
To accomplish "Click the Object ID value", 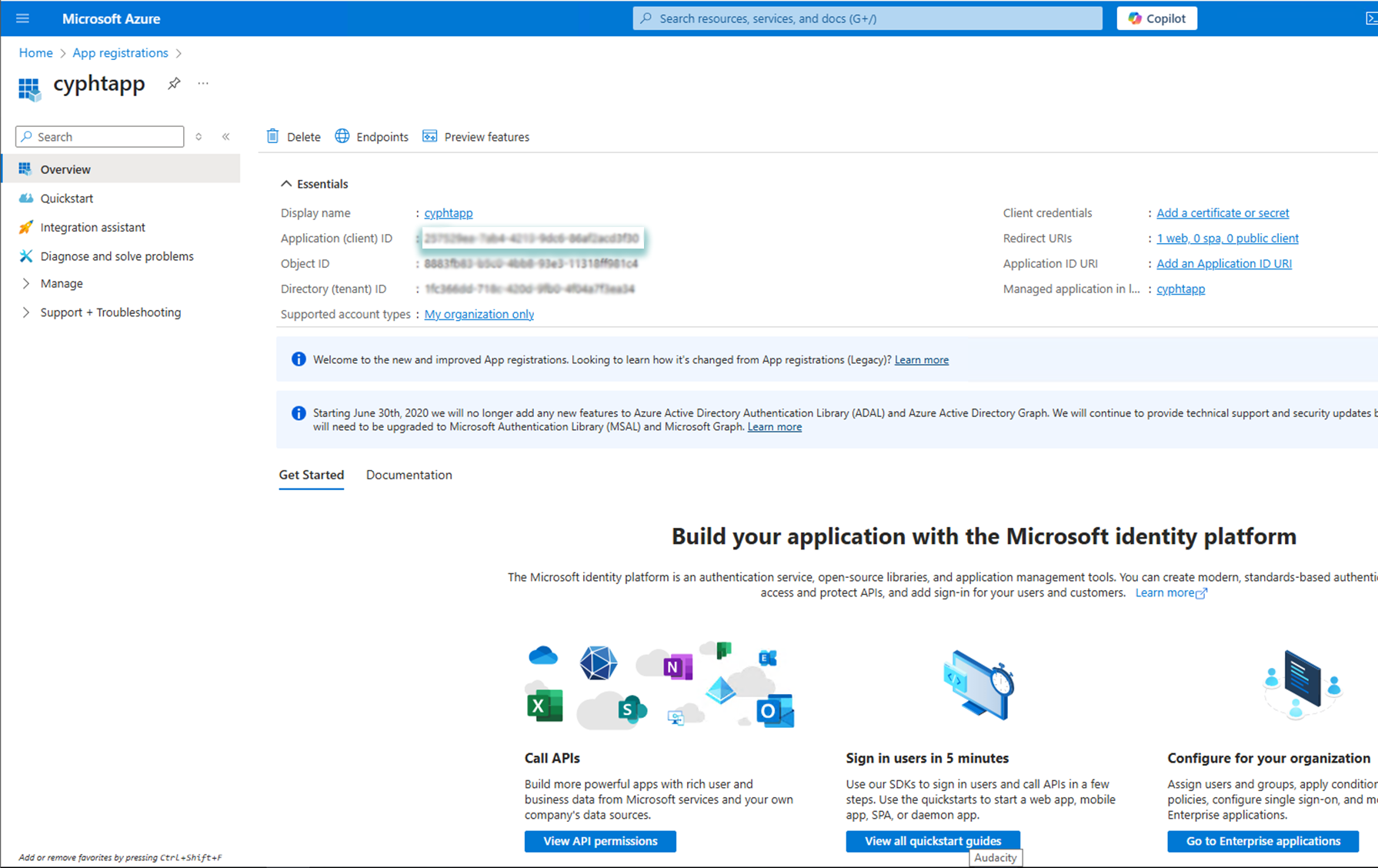I will pyautogui.click(x=531, y=264).
